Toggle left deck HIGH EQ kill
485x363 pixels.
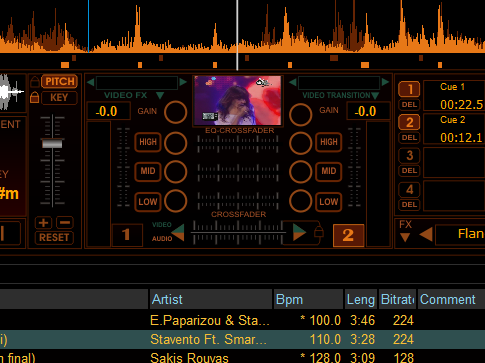click(148, 142)
